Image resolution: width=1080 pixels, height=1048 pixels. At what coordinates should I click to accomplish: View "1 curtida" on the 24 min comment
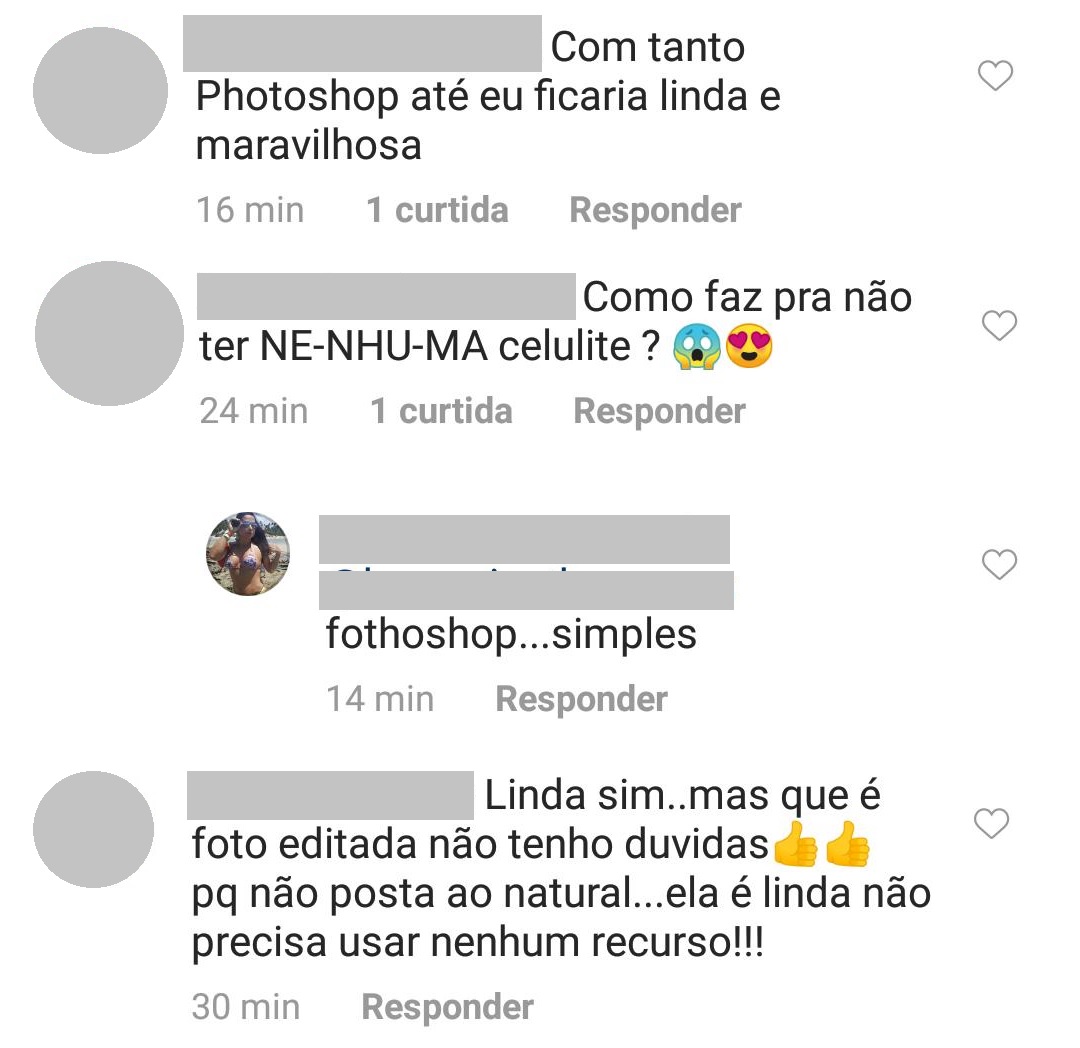(442, 411)
